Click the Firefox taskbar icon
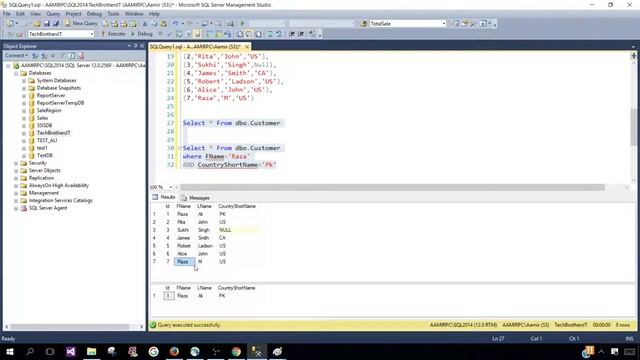 (x=174, y=351)
